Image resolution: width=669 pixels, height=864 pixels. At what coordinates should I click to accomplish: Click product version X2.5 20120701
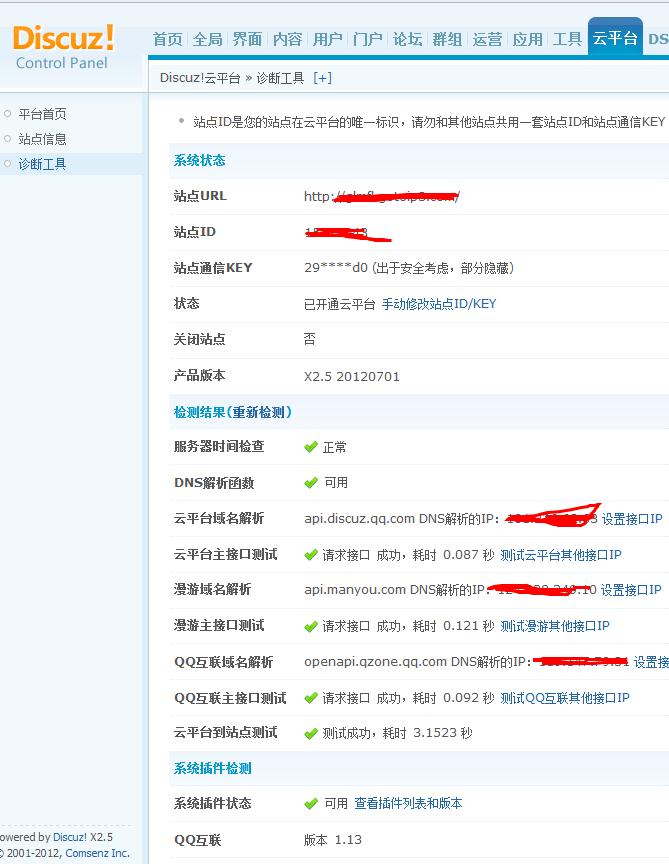pos(352,376)
